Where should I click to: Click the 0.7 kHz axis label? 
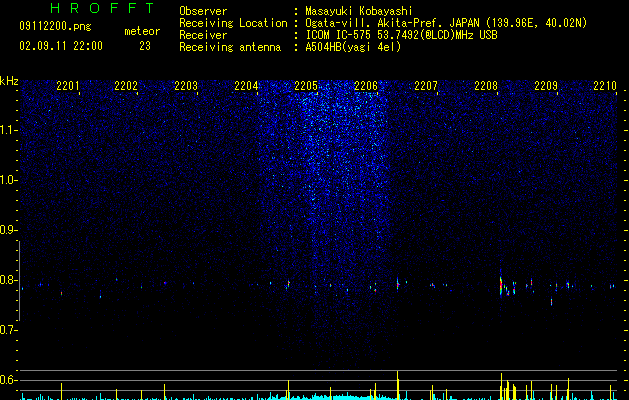(x=8, y=330)
